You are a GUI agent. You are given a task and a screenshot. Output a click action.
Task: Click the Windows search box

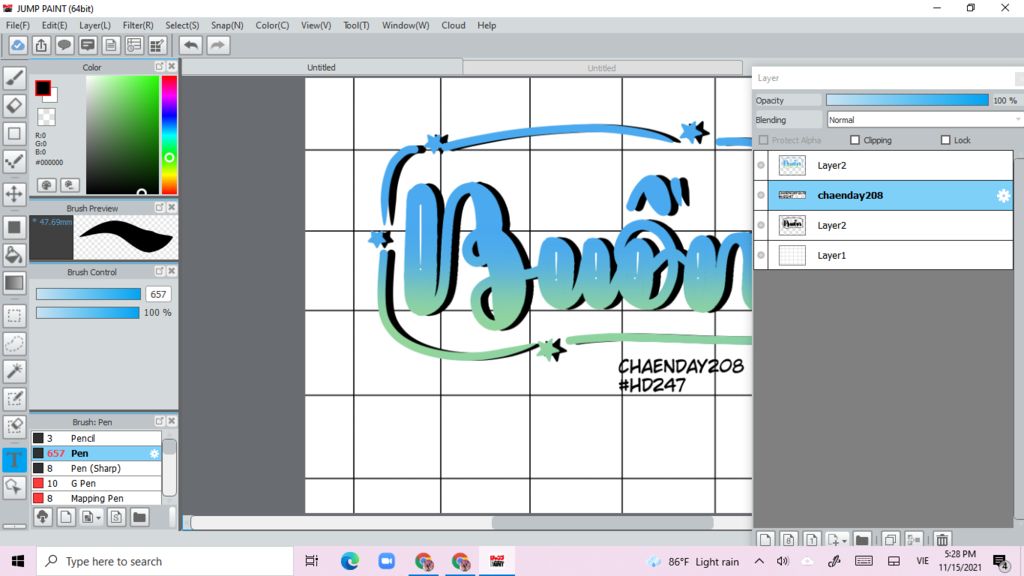pyautogui.click(x=165, y=561)
